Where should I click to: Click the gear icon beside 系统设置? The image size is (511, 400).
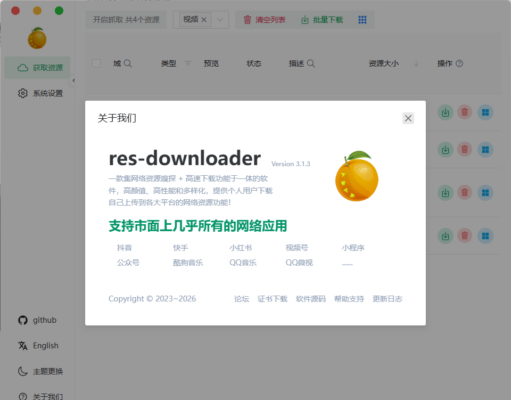23,93
